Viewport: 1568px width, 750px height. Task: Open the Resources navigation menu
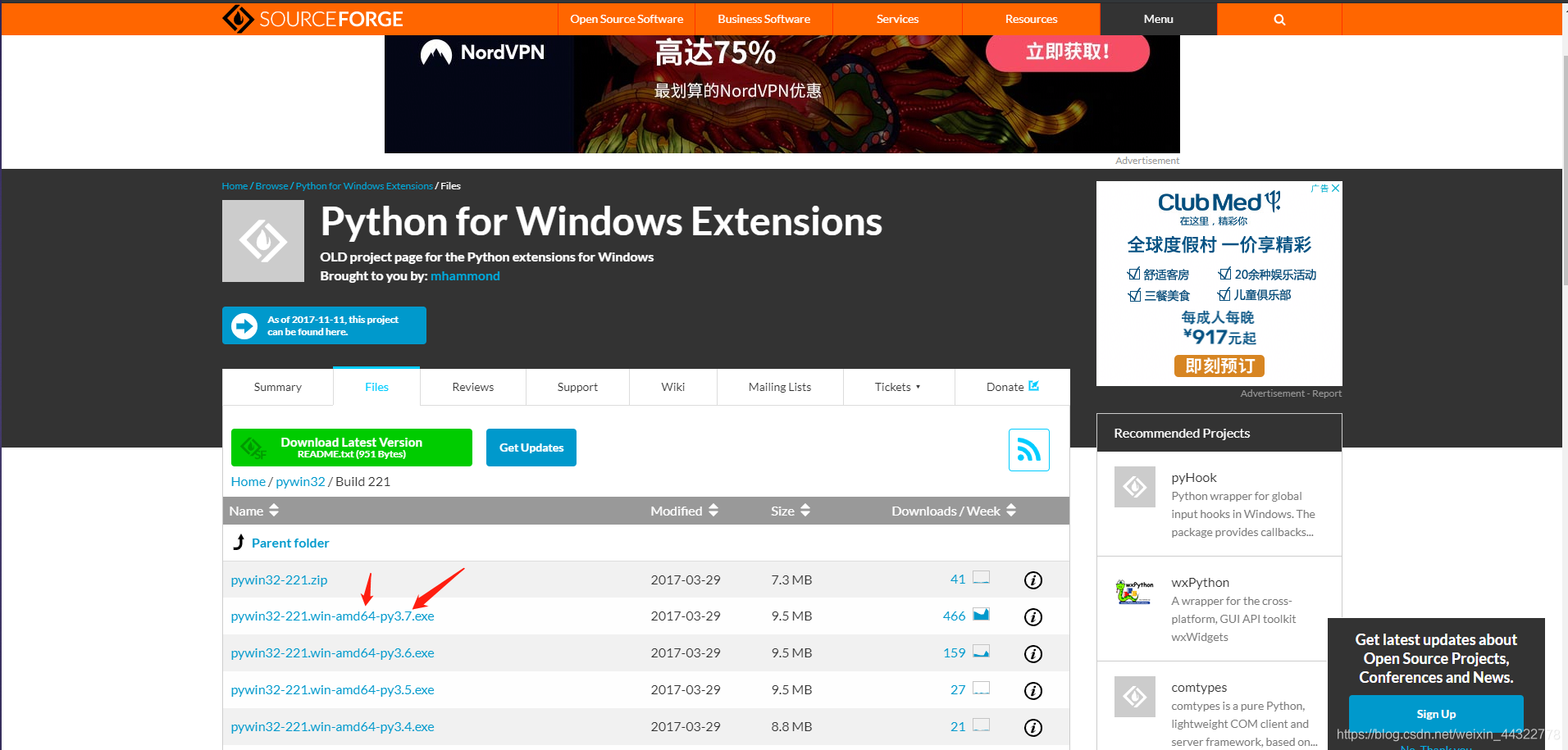click(x=1030, y=18)
